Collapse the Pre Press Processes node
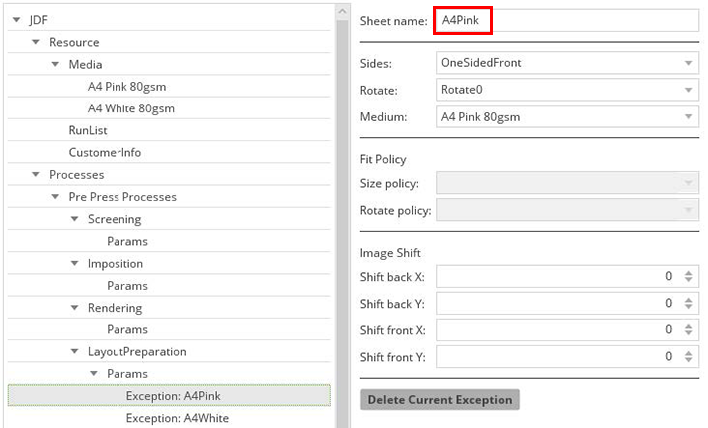Image resolution: width=708 pixels, height=428 pixels. point(56,197)
